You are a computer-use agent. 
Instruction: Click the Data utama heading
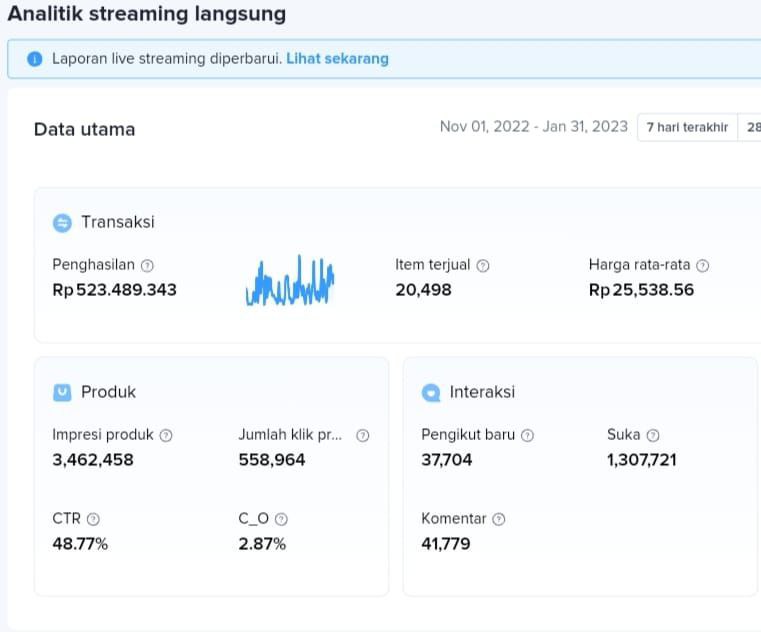(84, 130)
